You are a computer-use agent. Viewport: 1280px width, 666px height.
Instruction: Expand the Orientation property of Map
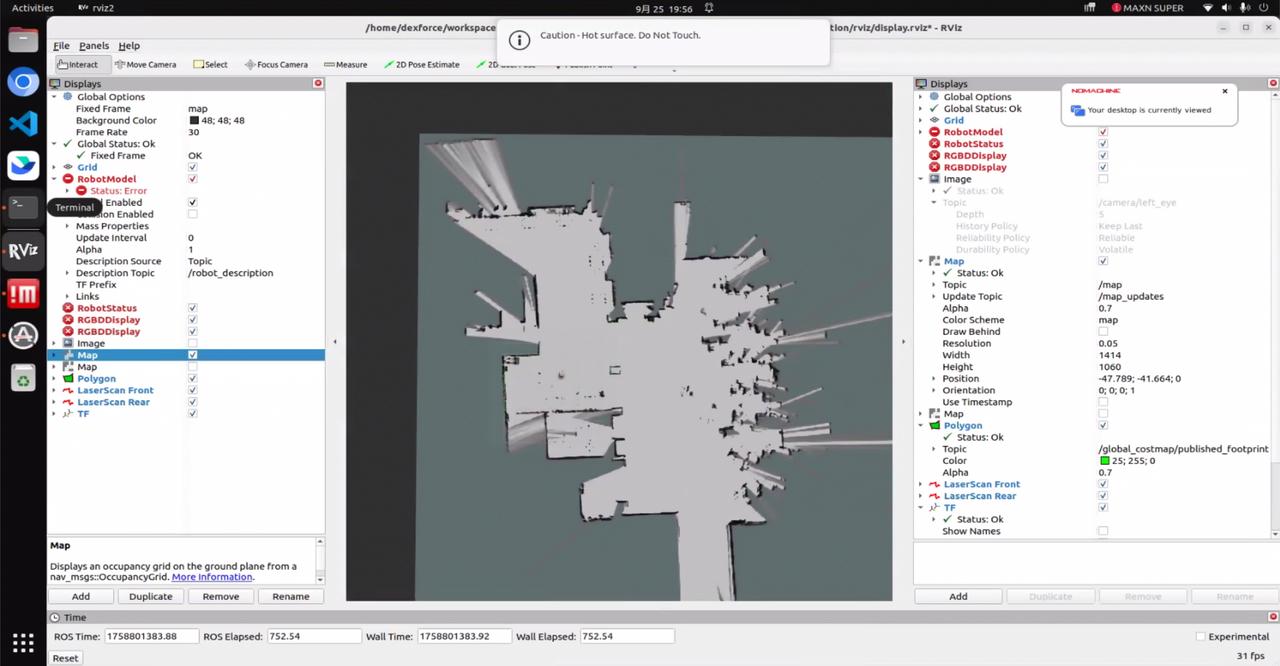pos(934,390)
